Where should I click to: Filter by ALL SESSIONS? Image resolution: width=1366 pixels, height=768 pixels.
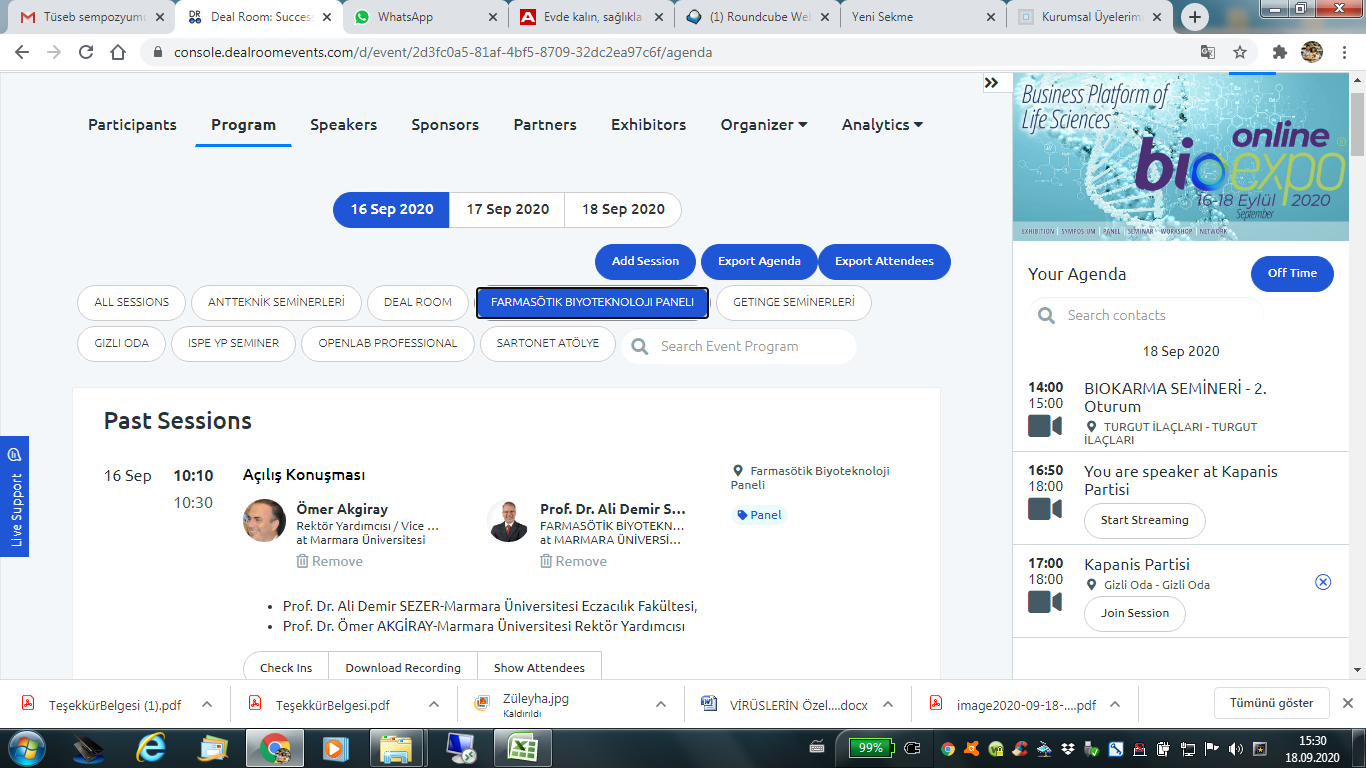pos(132,302)
